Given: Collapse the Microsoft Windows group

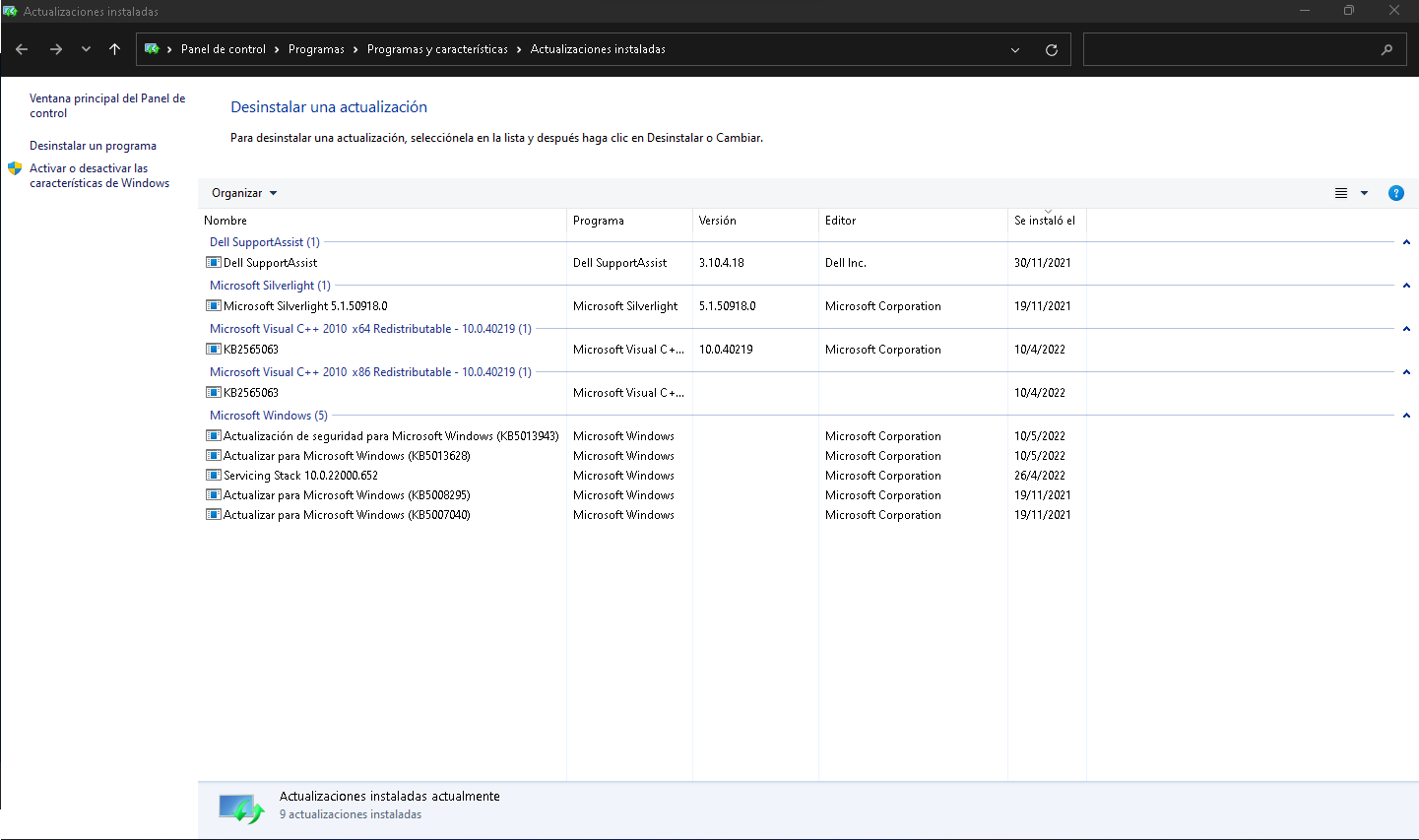Looking at the screenshot, I should [1406, 416].
